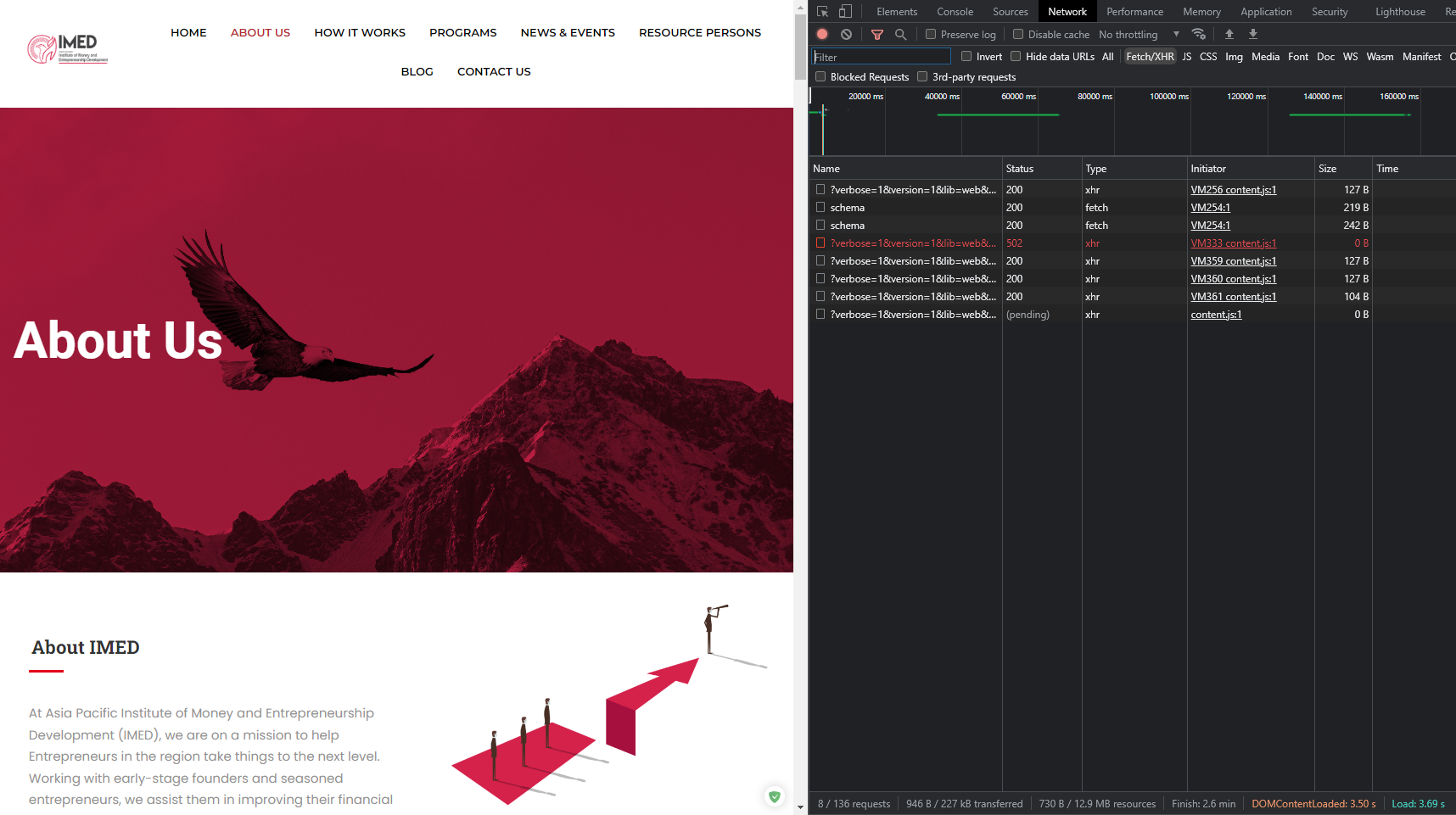Open the Console tab
Screen dimensions: 1456x815
[955, 12]
